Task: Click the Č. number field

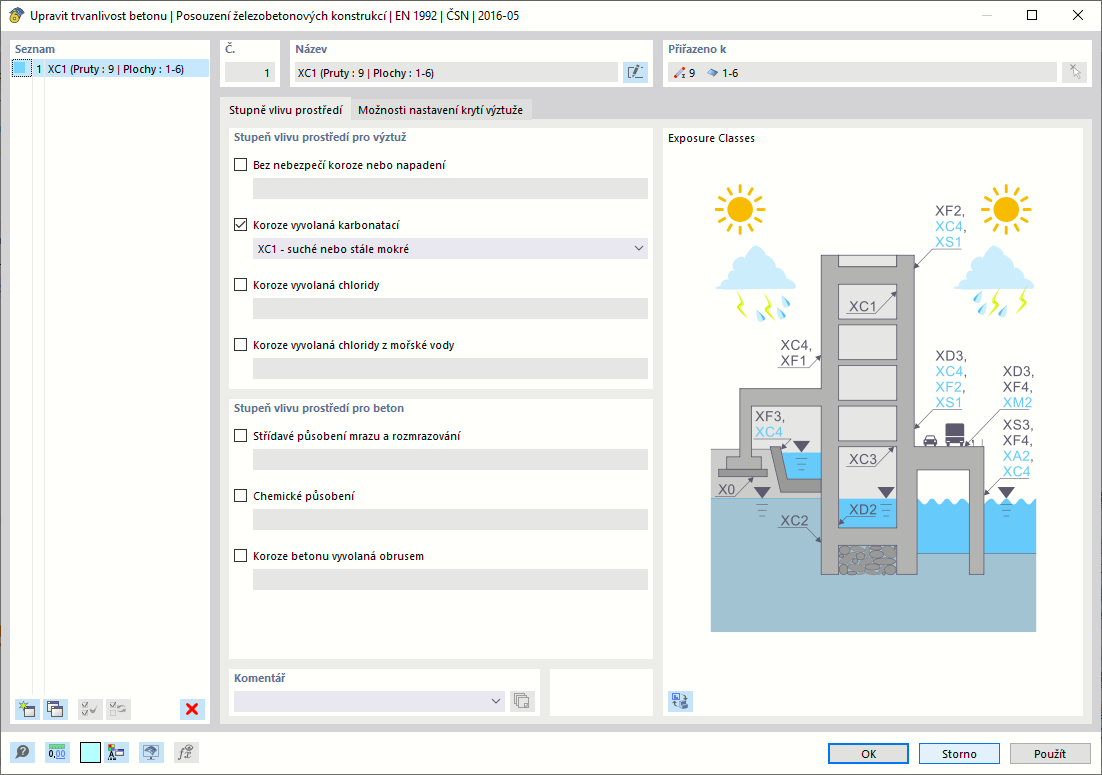Action: click(x=252, y=72)
